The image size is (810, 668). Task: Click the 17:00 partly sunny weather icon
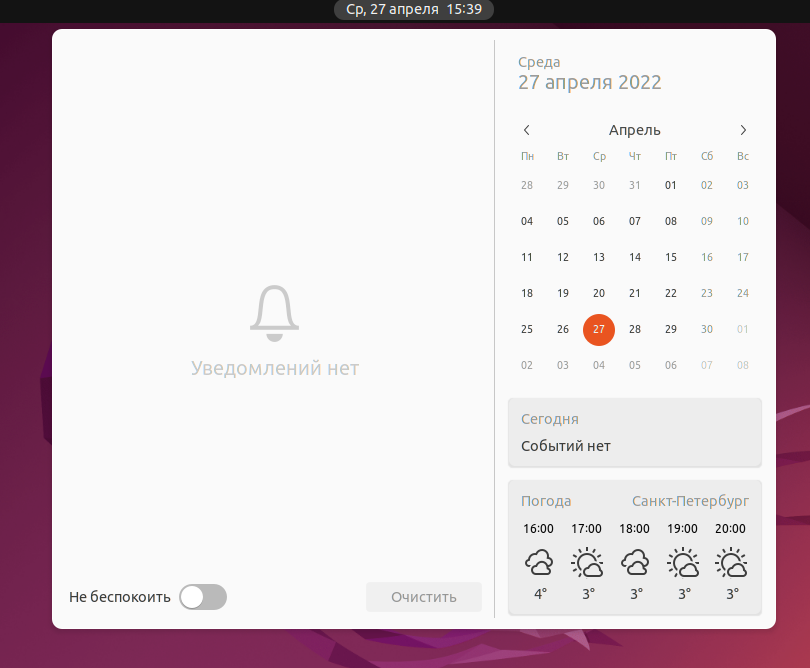click(587, 563)
